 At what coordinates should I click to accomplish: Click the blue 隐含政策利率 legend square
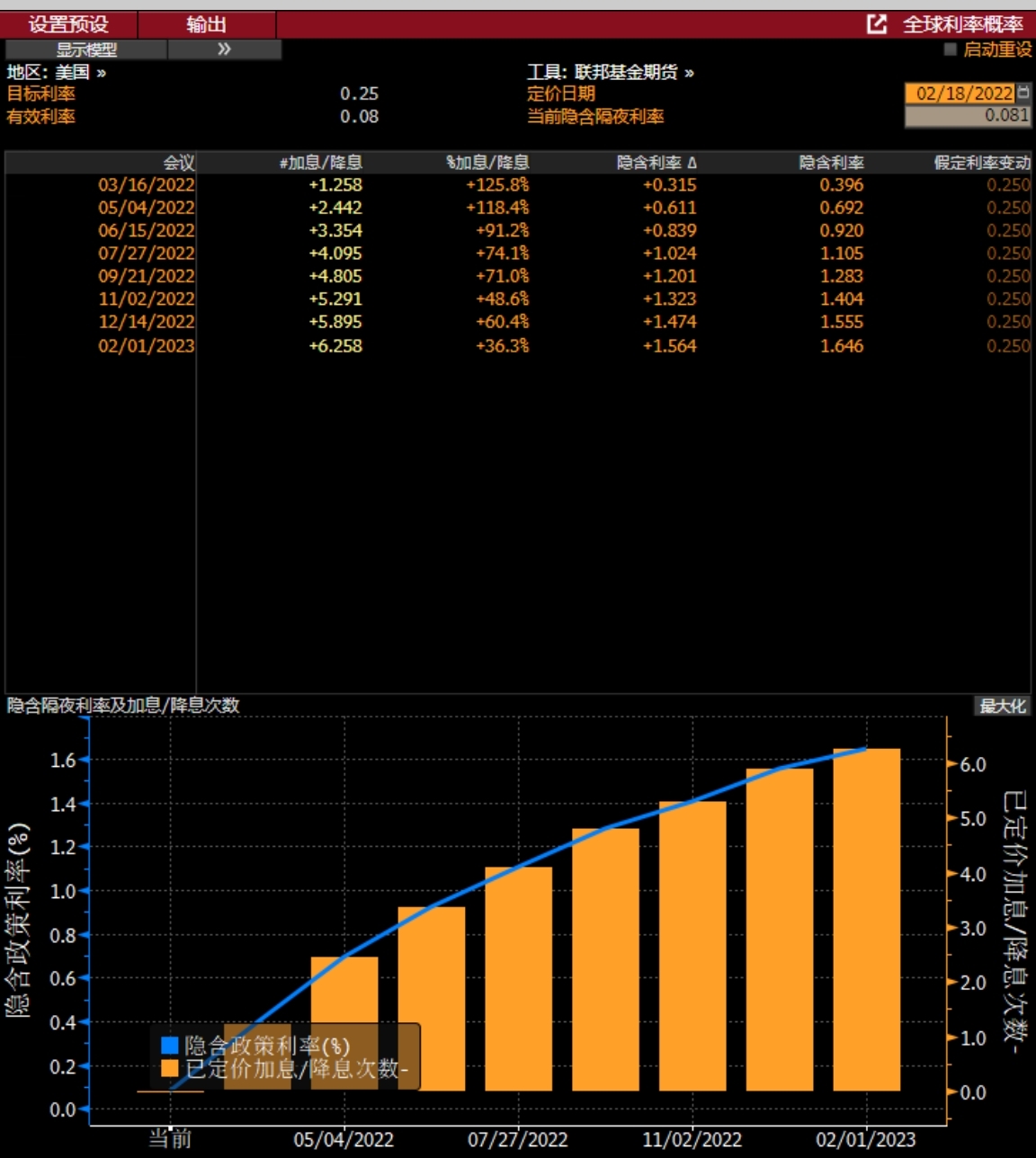pos(169,1046)
